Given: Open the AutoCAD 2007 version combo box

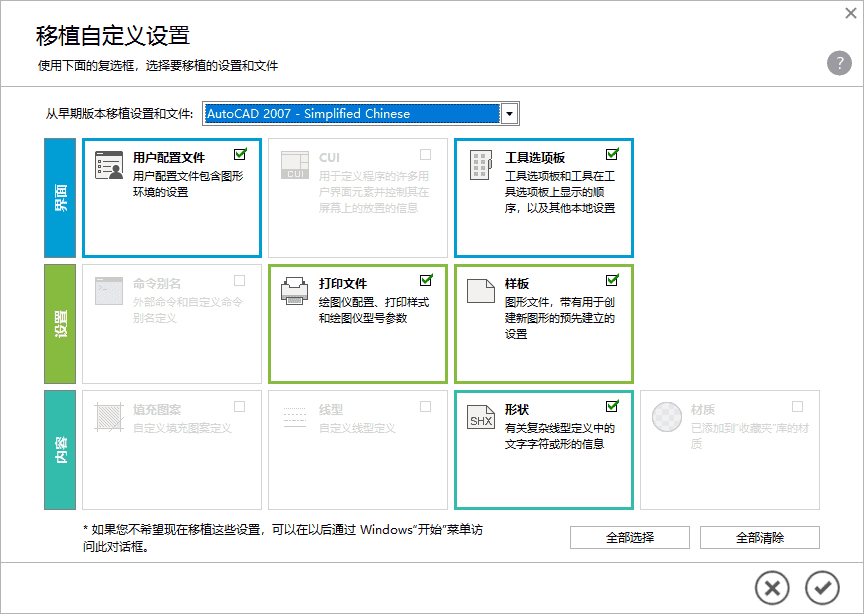Looking at the screenshot, I should tap(351, 114).
